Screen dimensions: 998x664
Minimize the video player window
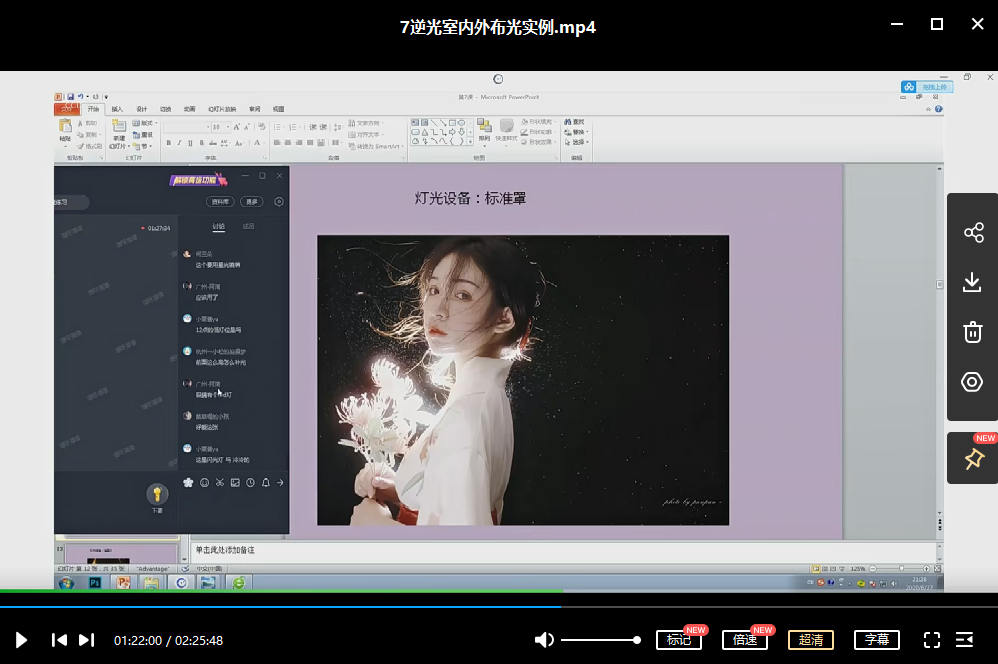896,25
